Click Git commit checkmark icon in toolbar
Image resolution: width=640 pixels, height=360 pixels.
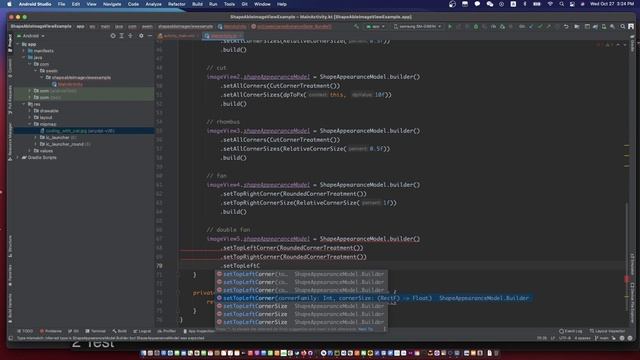coord(540,27)
